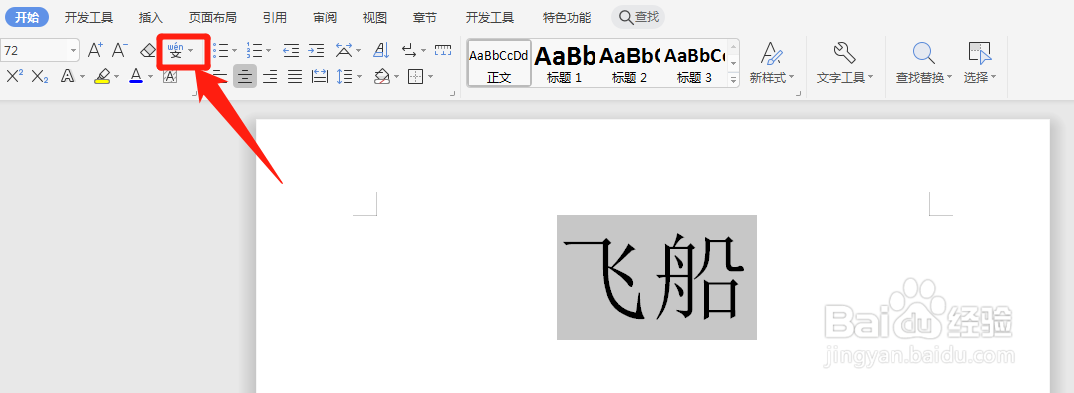1074x393 pixels.
Task: Increase font size with the A+ icon
Action: point(95,50)
